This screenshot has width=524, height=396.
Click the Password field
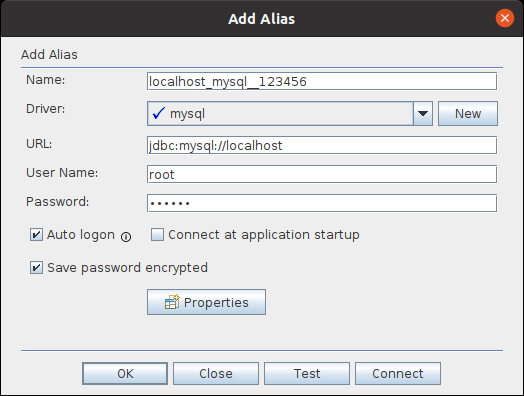[322, 203]
